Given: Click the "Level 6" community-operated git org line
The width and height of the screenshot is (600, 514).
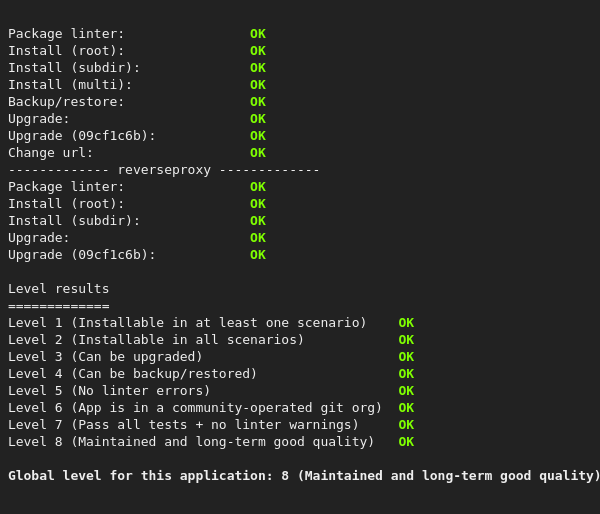Looking at the screenshot, I should [195, 408].
